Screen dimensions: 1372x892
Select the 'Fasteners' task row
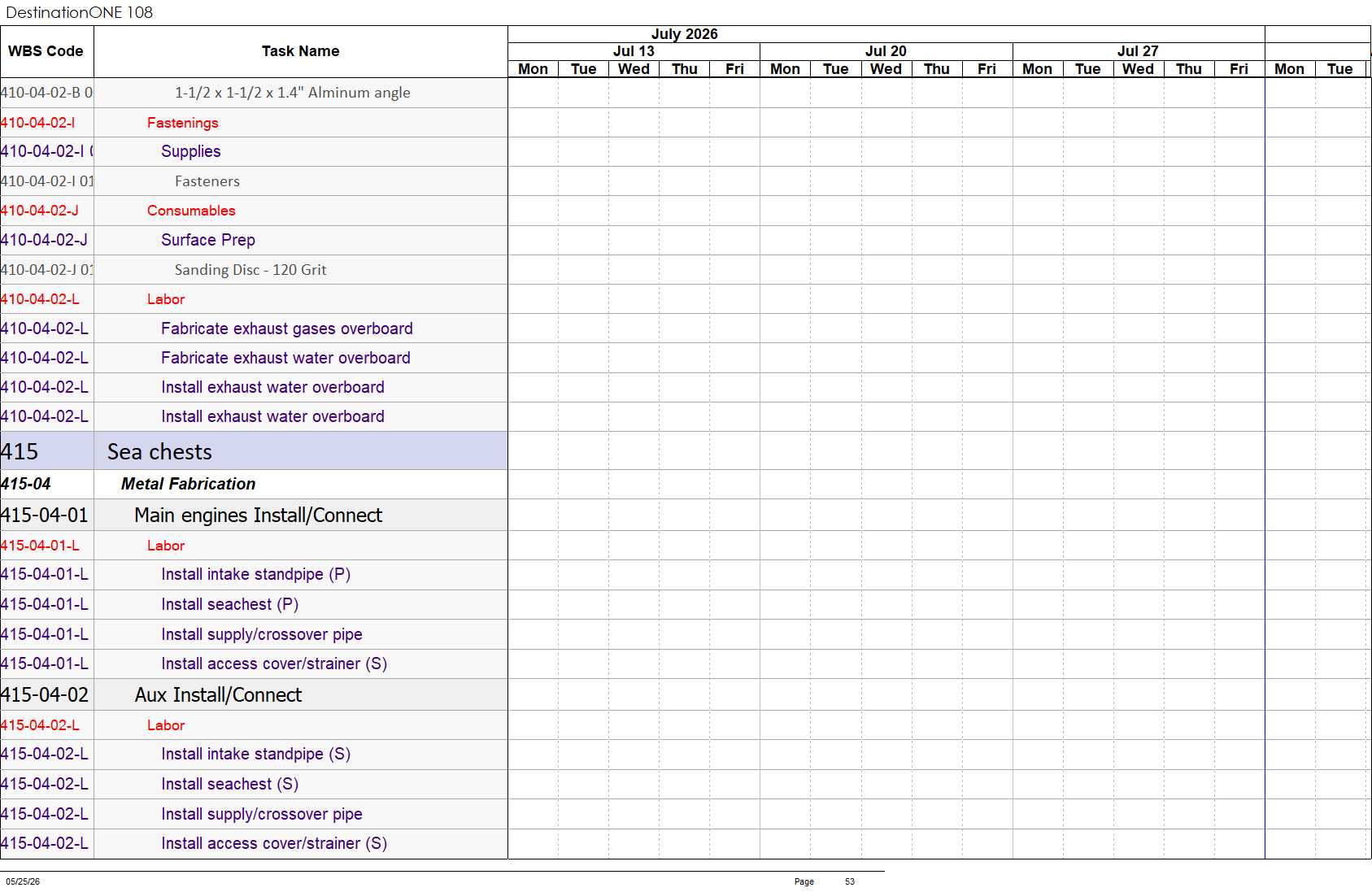pyautogui.click(x=254, y=181)
